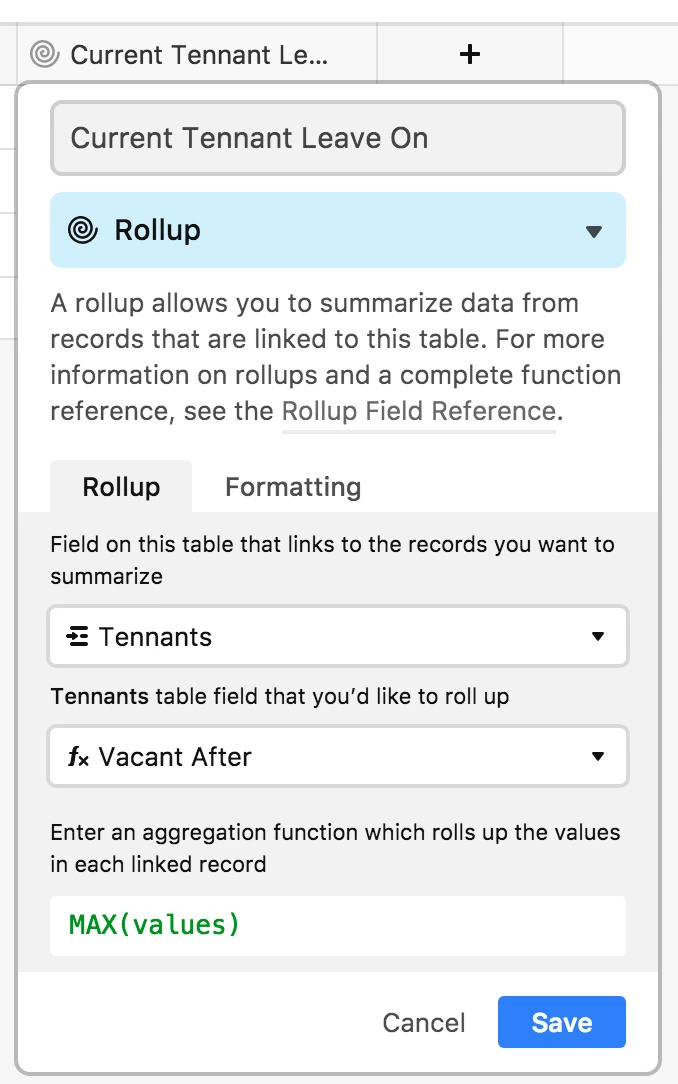Click the Rollup field type selector label
This screenshot has height=1084, width=678.
[158, 230]
